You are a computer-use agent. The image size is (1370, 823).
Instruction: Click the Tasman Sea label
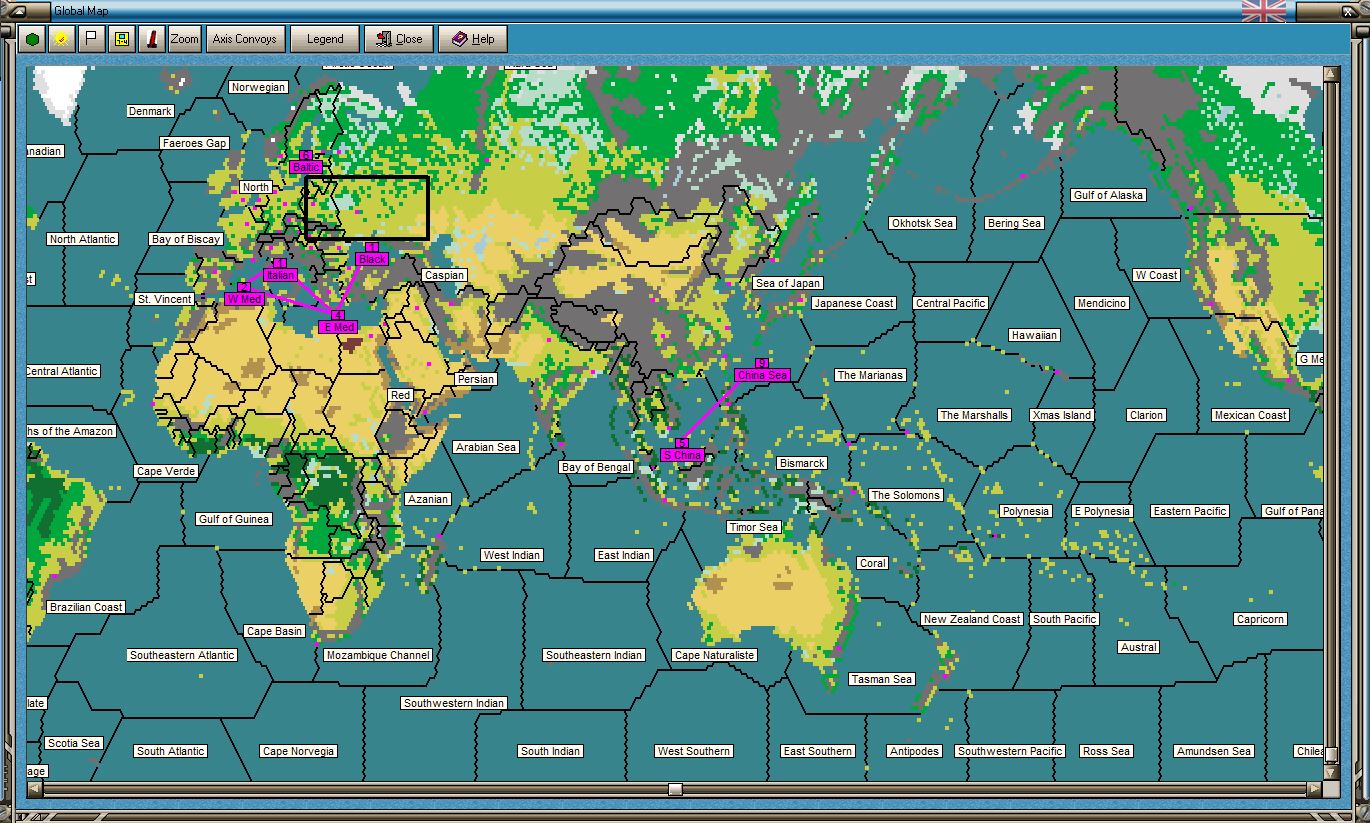[882, 679]
